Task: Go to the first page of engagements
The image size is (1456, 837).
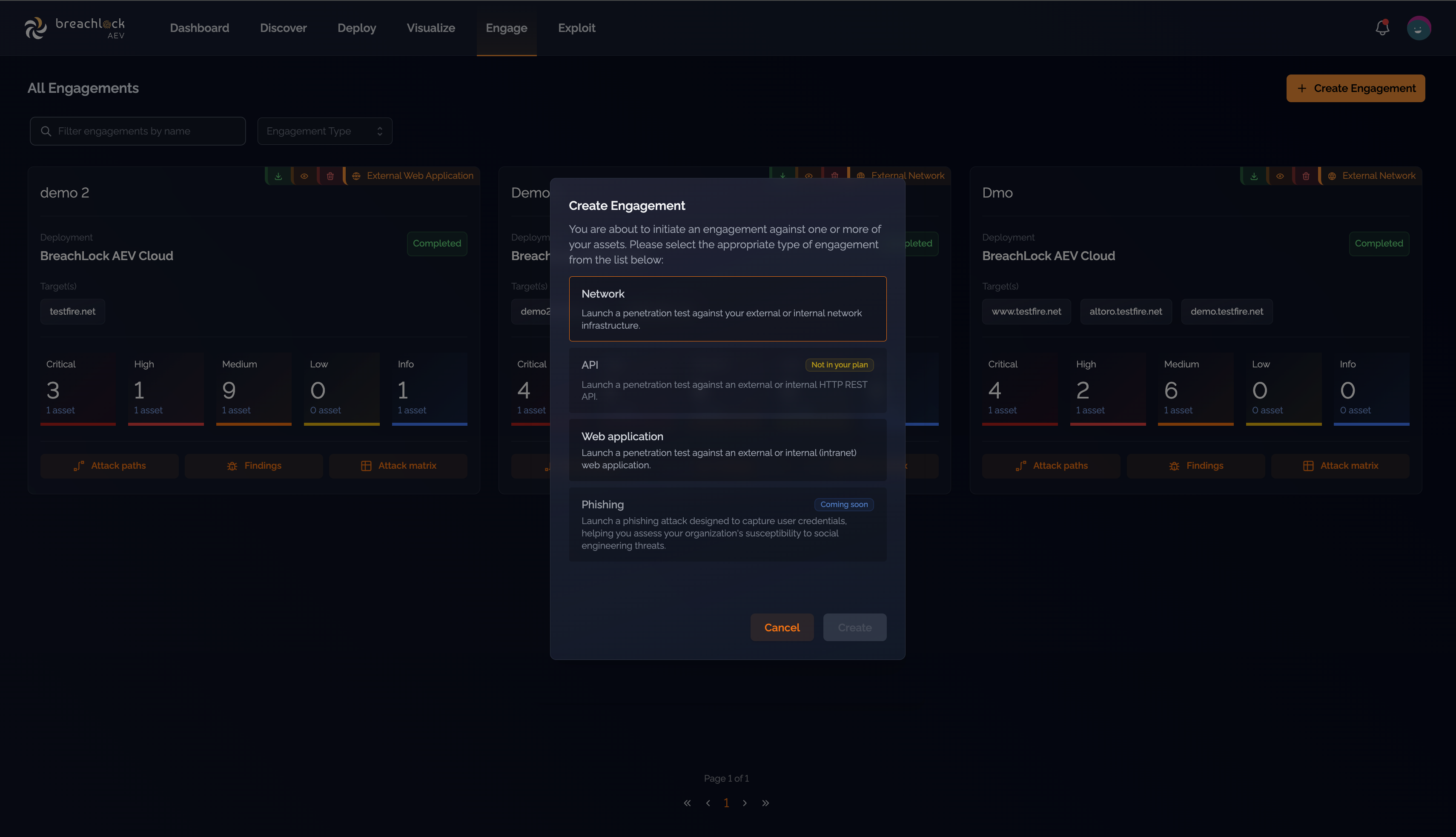Action: coord(688,803)
